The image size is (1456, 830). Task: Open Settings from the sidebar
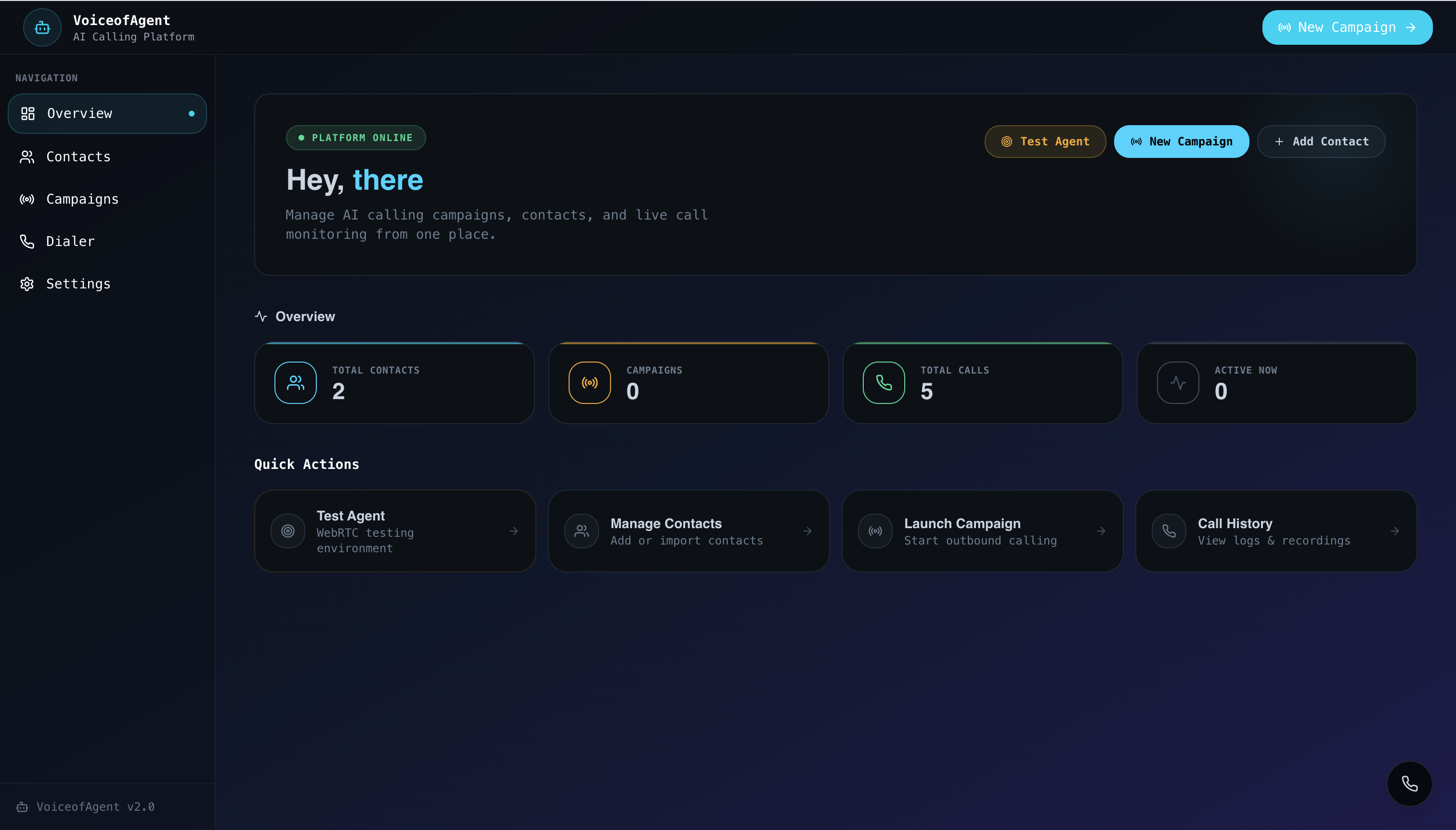tap(107, 284)
